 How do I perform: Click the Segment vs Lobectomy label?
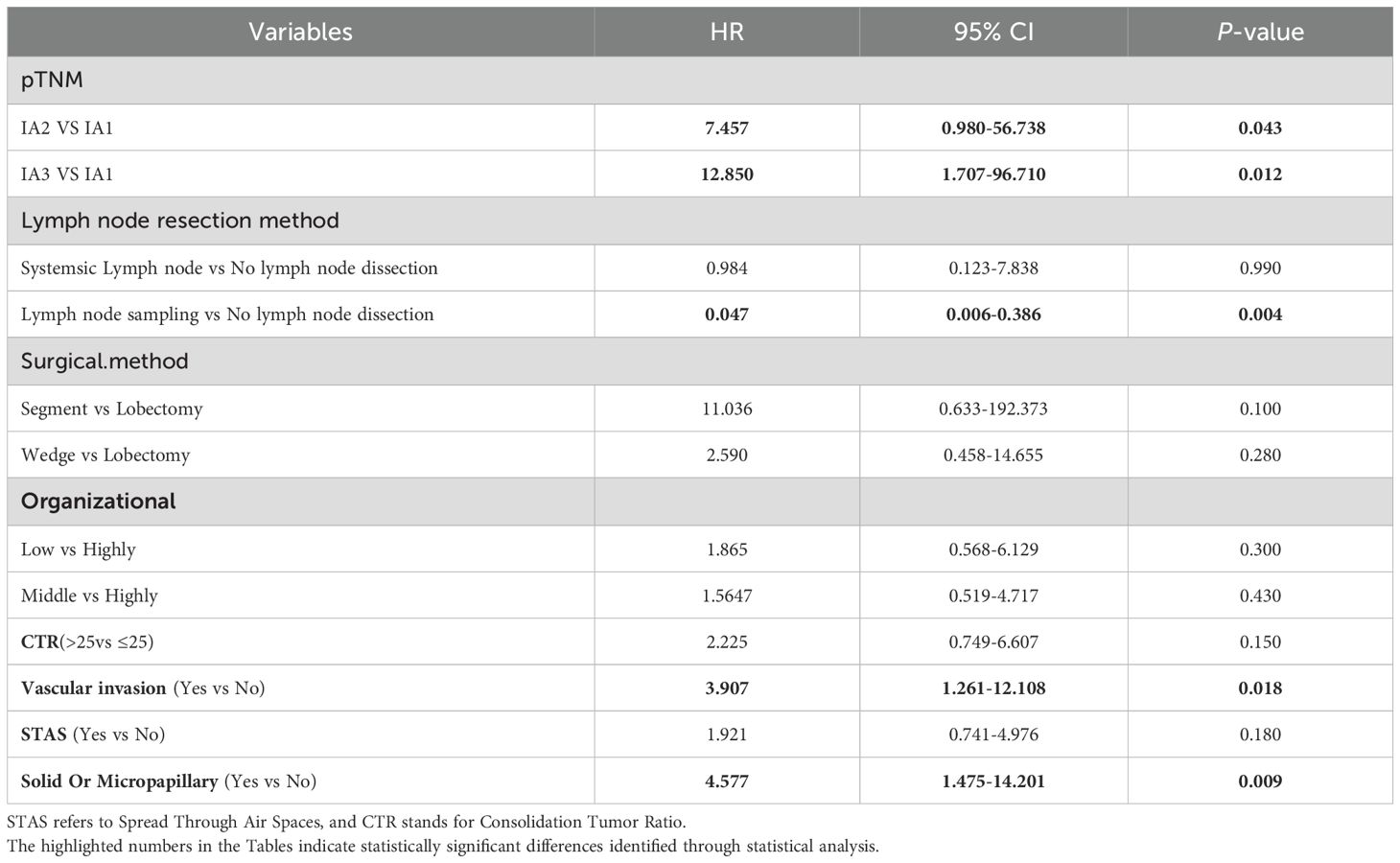[112, 409]
